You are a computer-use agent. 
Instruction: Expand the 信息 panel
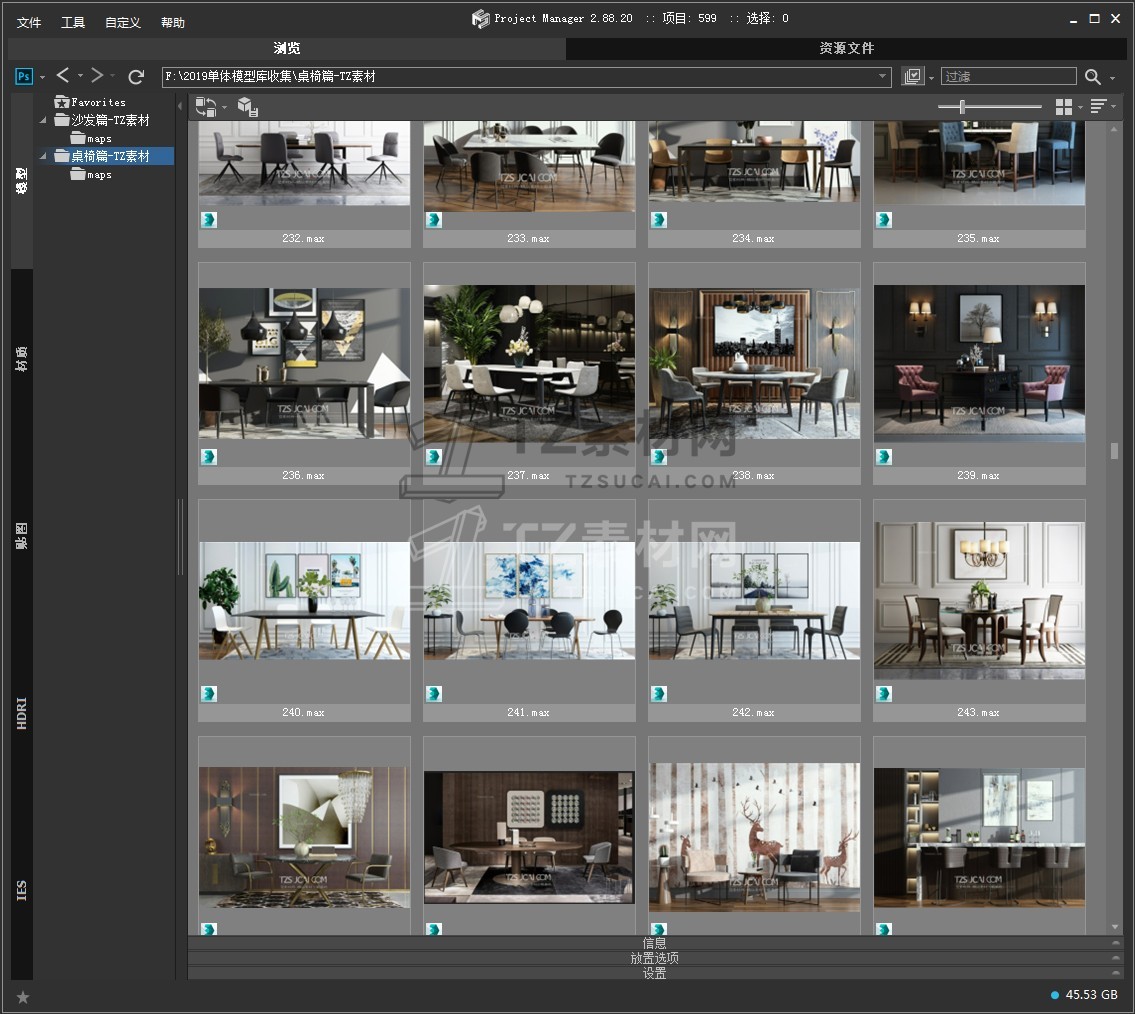click(x=654, y=943)
